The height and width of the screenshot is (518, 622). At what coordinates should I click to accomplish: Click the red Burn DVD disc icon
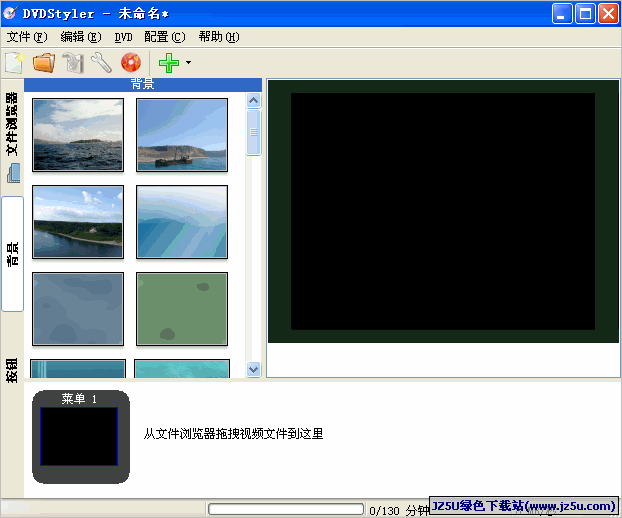click(x=131, y=63)
